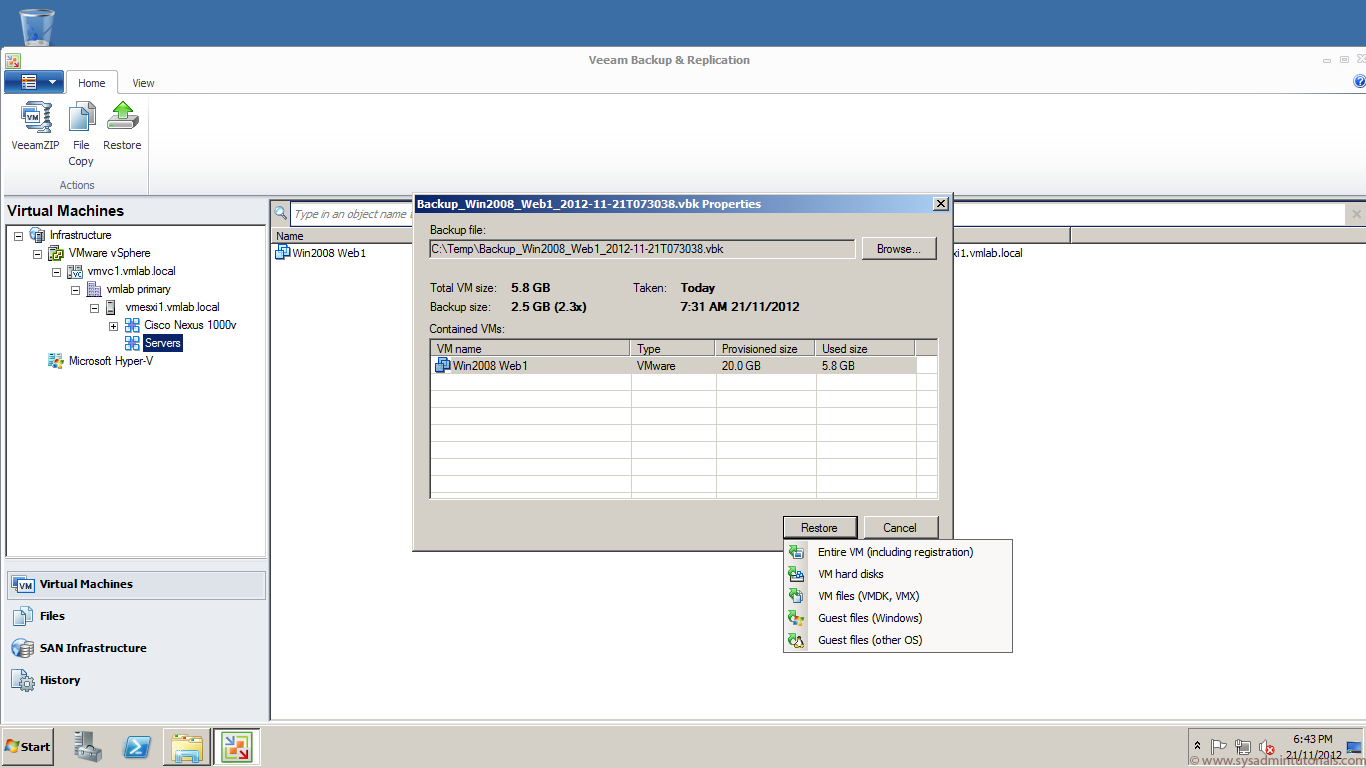The width and height of the screenshot is (1366, 768).
Task: Collapse the vmvc1.vmlab.local node
Action: pyautogui.click(x=57, y=271)
